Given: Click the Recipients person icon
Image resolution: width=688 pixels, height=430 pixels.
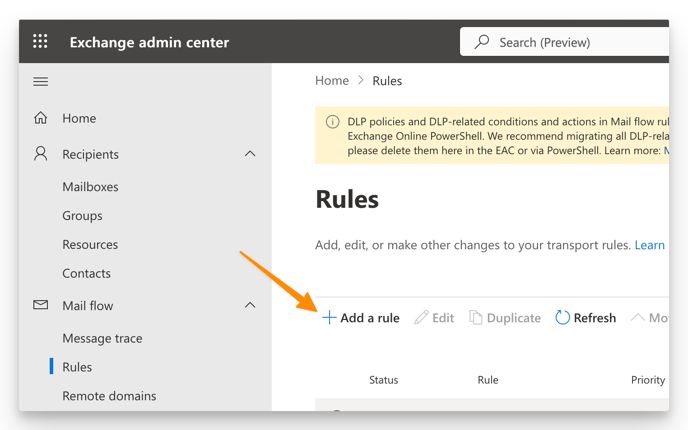Looking at the screenshot, I should (40, 154).
